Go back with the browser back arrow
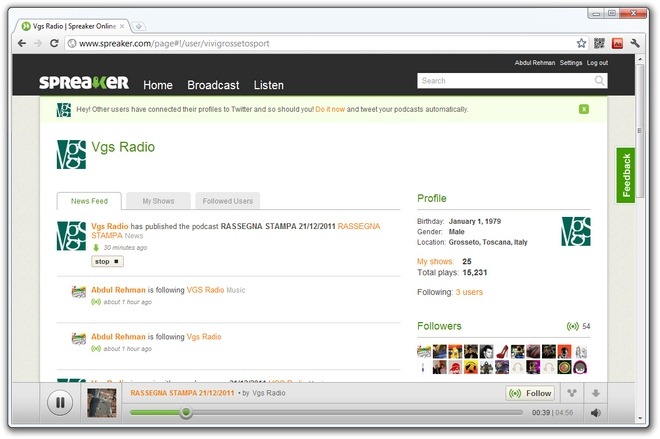Viewport: 660px width, 439px height. (x=22, y=43)
